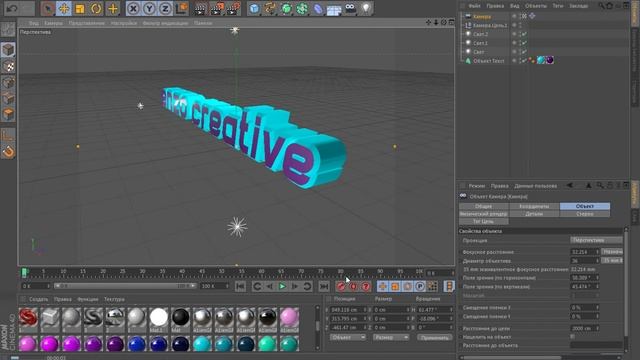This screenshot has height=360, width=640.
Task: Click the green Play forward button
Action: pos(282,287)
